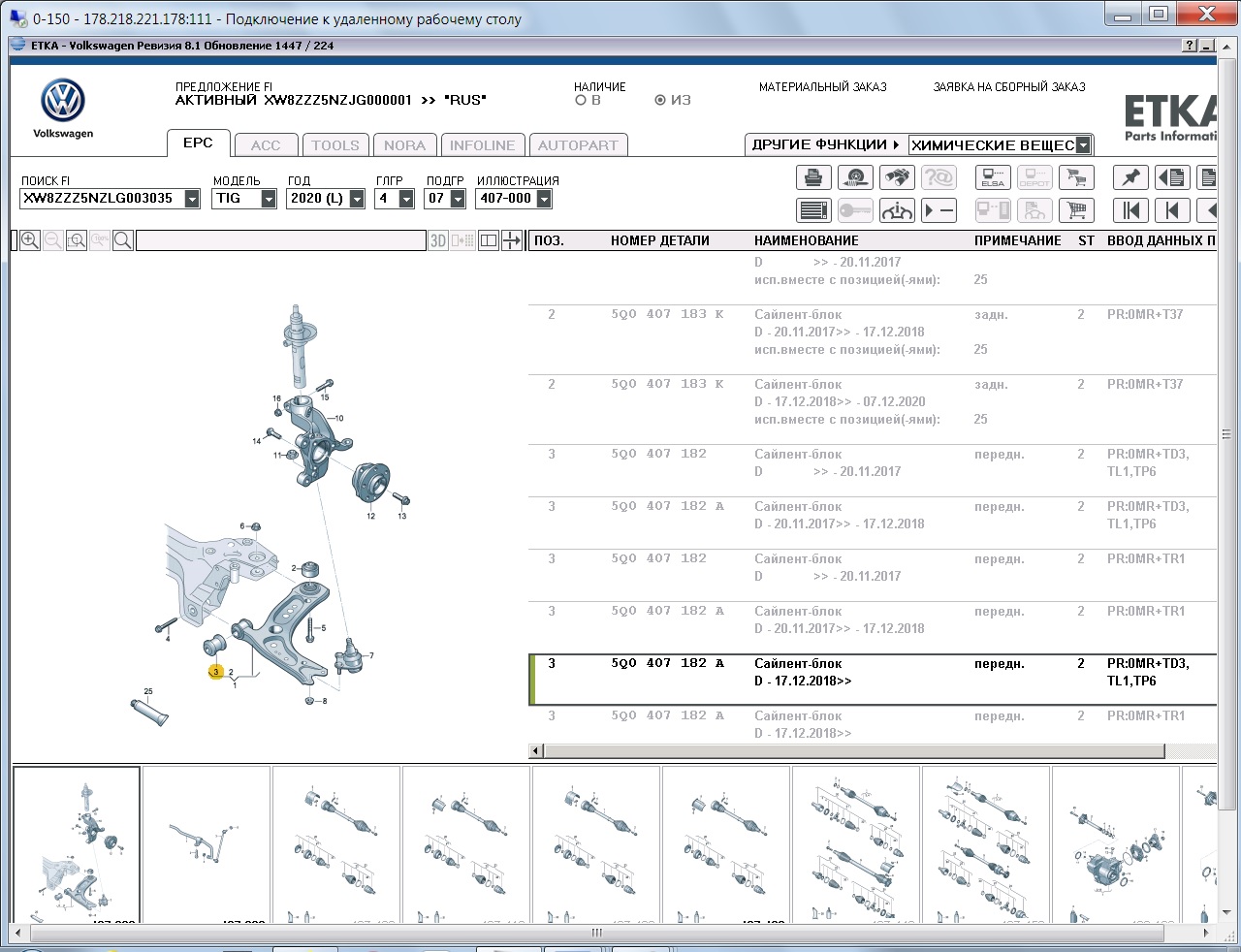The height and width of the screenshot is (952, 1241).
Task: Select the 'ИЗ' availability radio button
Action: pos(660,100)
